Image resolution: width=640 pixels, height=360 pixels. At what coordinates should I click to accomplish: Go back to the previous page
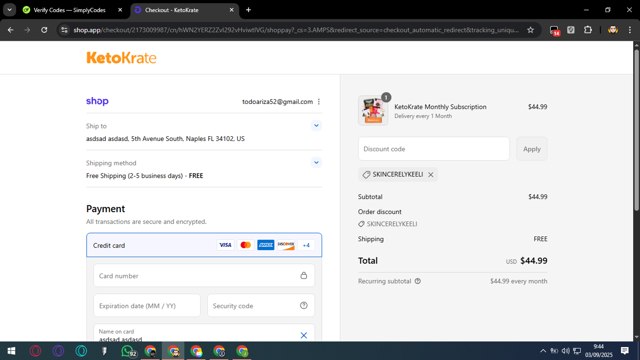point(11,30)
